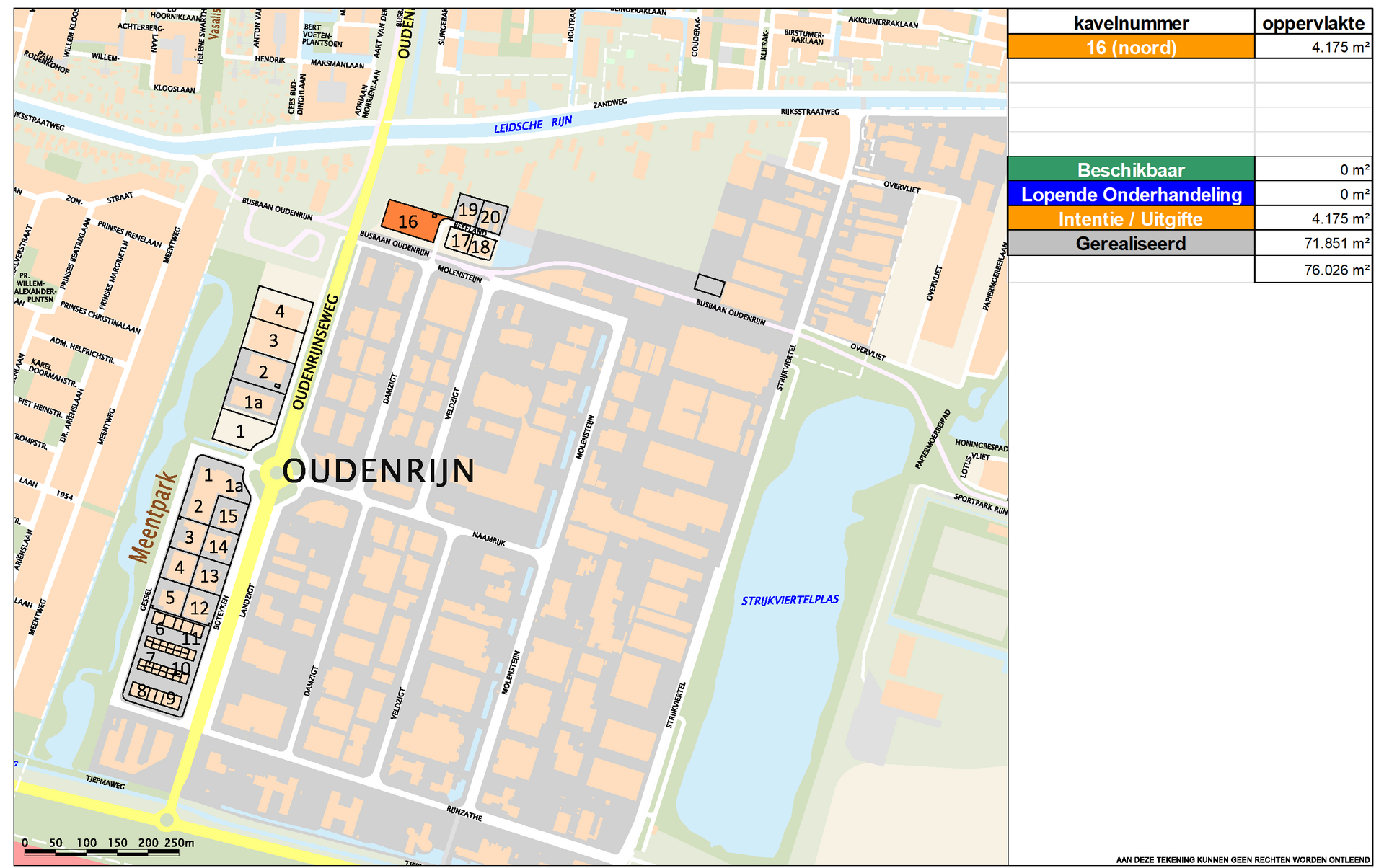The width and height of the screenshot is (1384, 868).
Task: Click the grey 'Gerealiseerd' legend swatch
Action: (1131, 243)
